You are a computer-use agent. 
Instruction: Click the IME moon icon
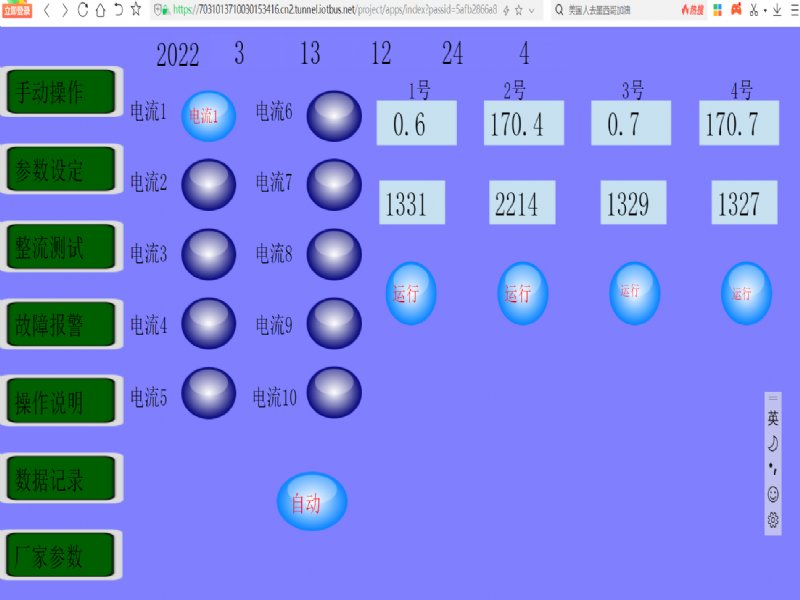[773, 443]
